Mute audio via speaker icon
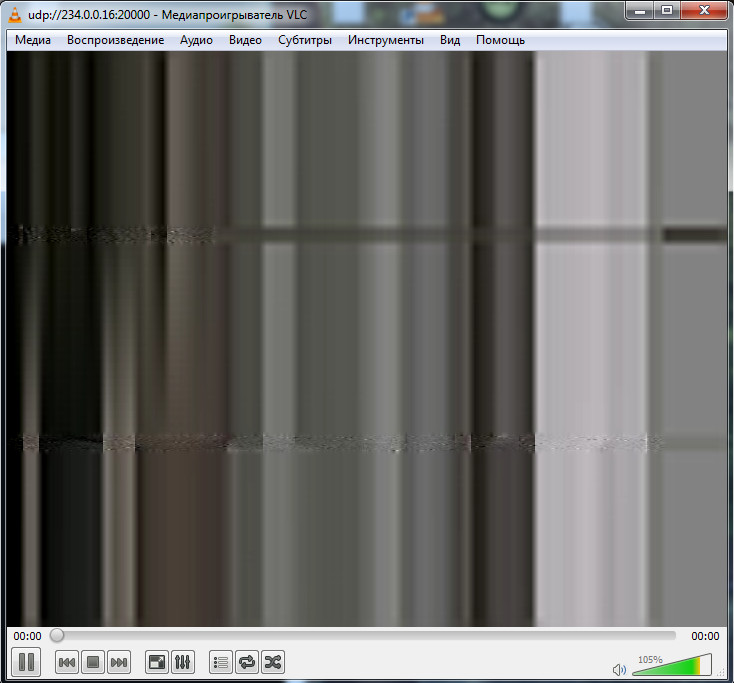Viewport: 734px width, 683px height. click(619, 669)
